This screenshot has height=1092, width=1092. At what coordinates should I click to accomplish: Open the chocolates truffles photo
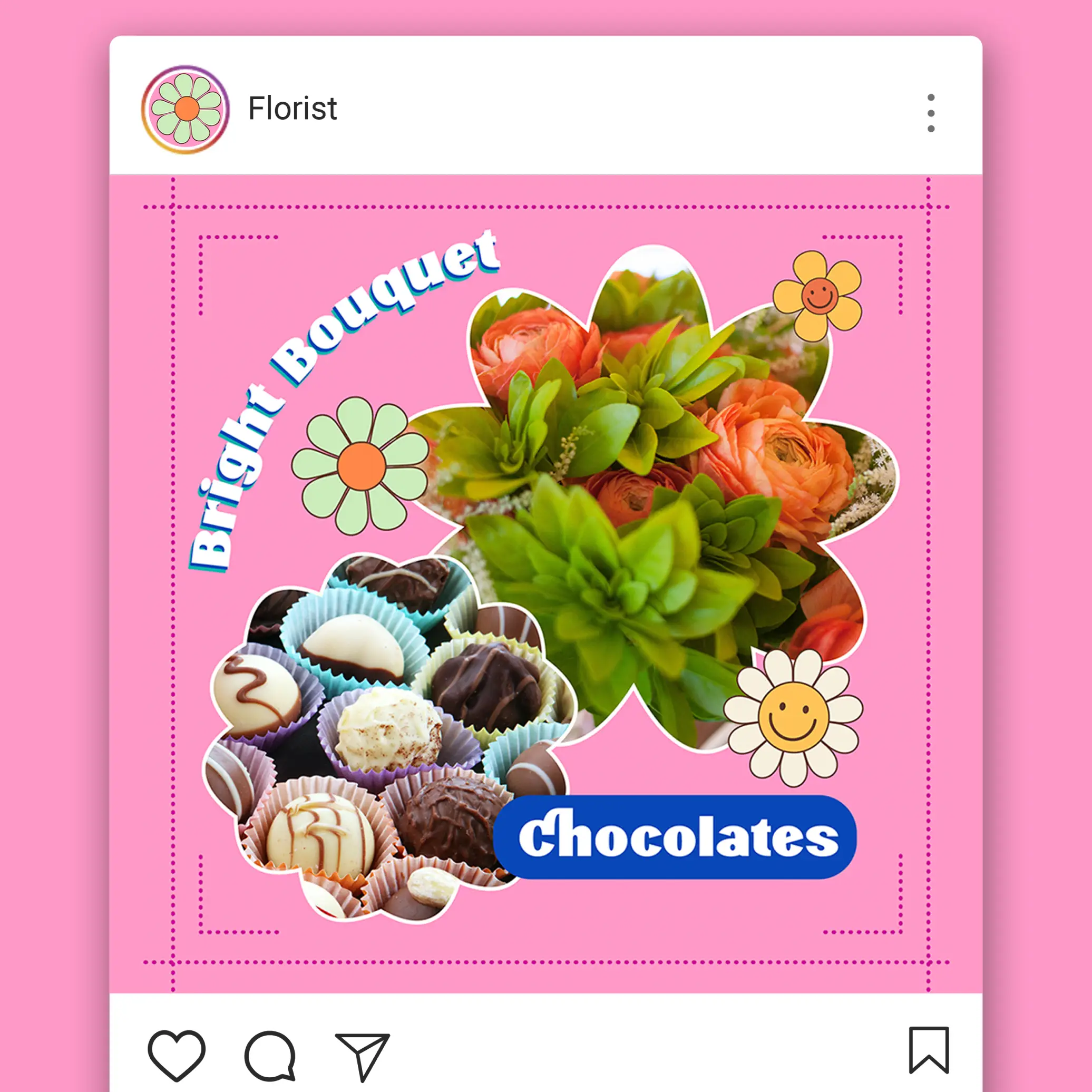point(384,735)
